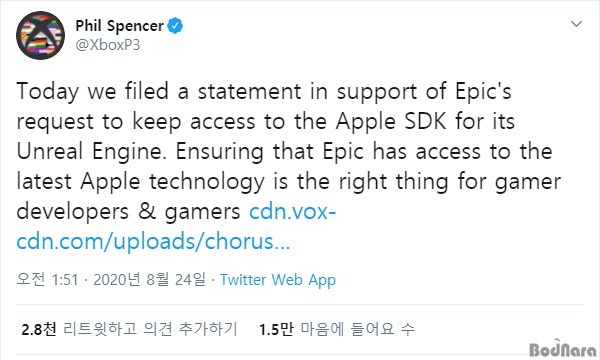Click the words Apple SDK in the tweet
Screen dimensions: 600x360
click(x=391, y=122)
